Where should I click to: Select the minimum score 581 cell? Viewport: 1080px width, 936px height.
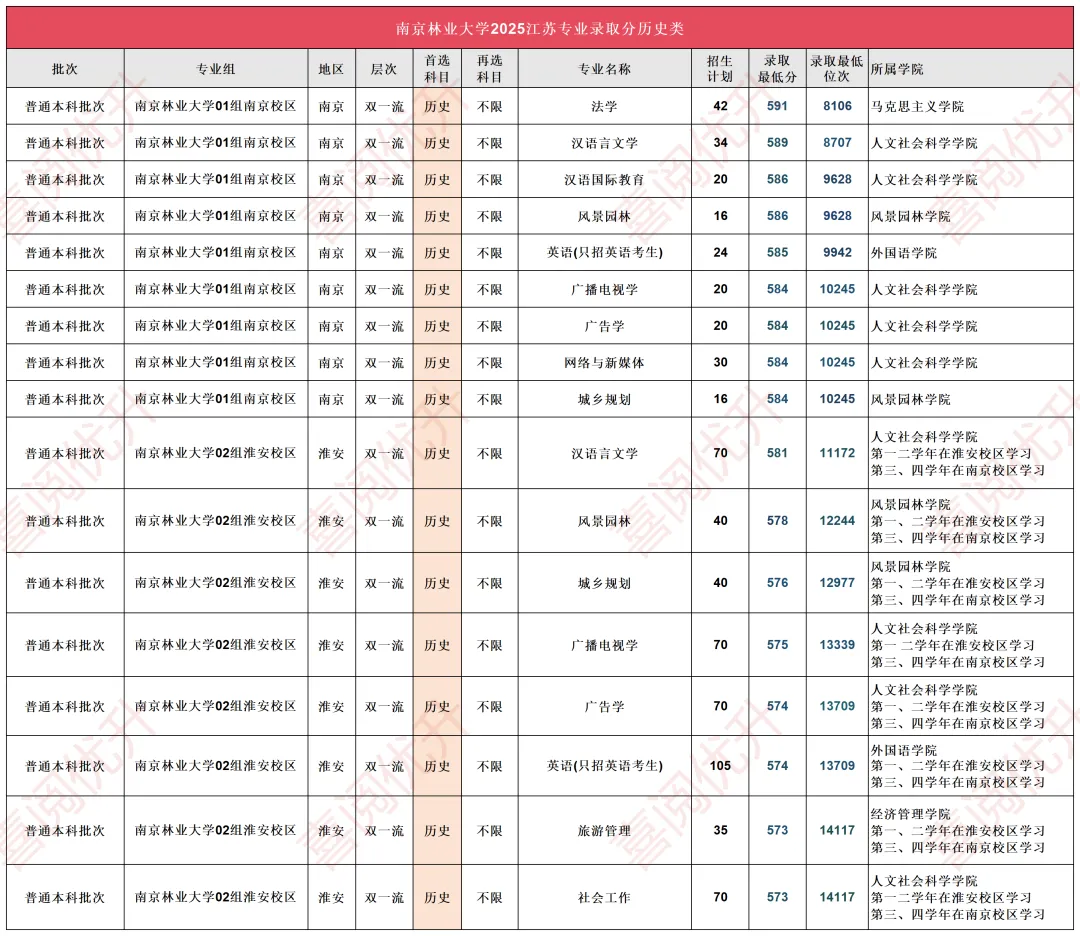point(777,453)
